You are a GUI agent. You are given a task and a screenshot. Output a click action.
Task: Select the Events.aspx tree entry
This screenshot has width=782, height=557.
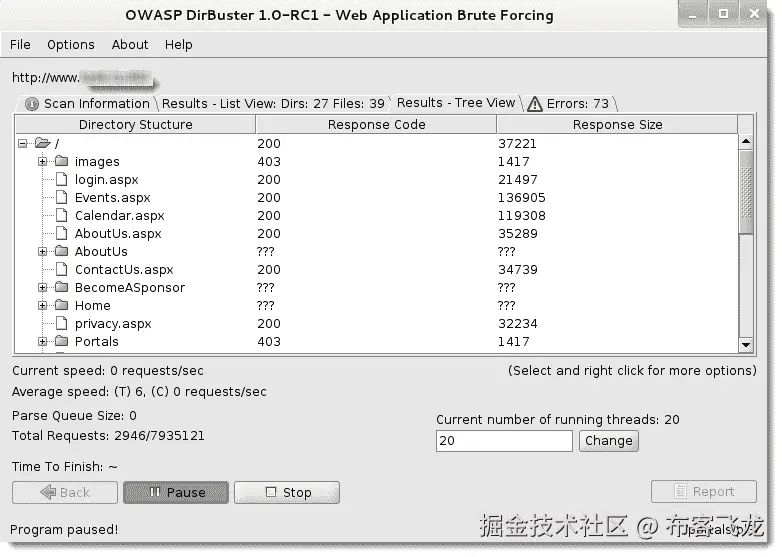coord(113,197)
